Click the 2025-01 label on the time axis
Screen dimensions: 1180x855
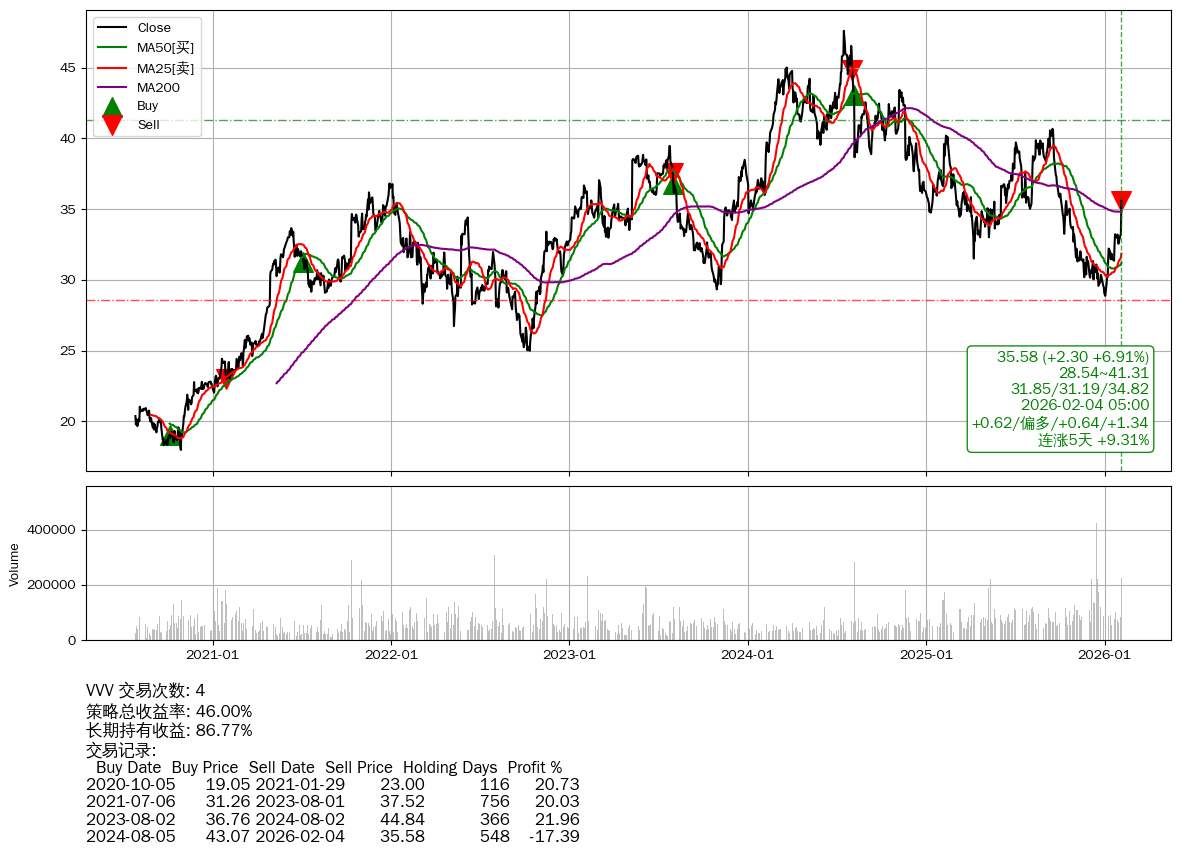(926, 655)
